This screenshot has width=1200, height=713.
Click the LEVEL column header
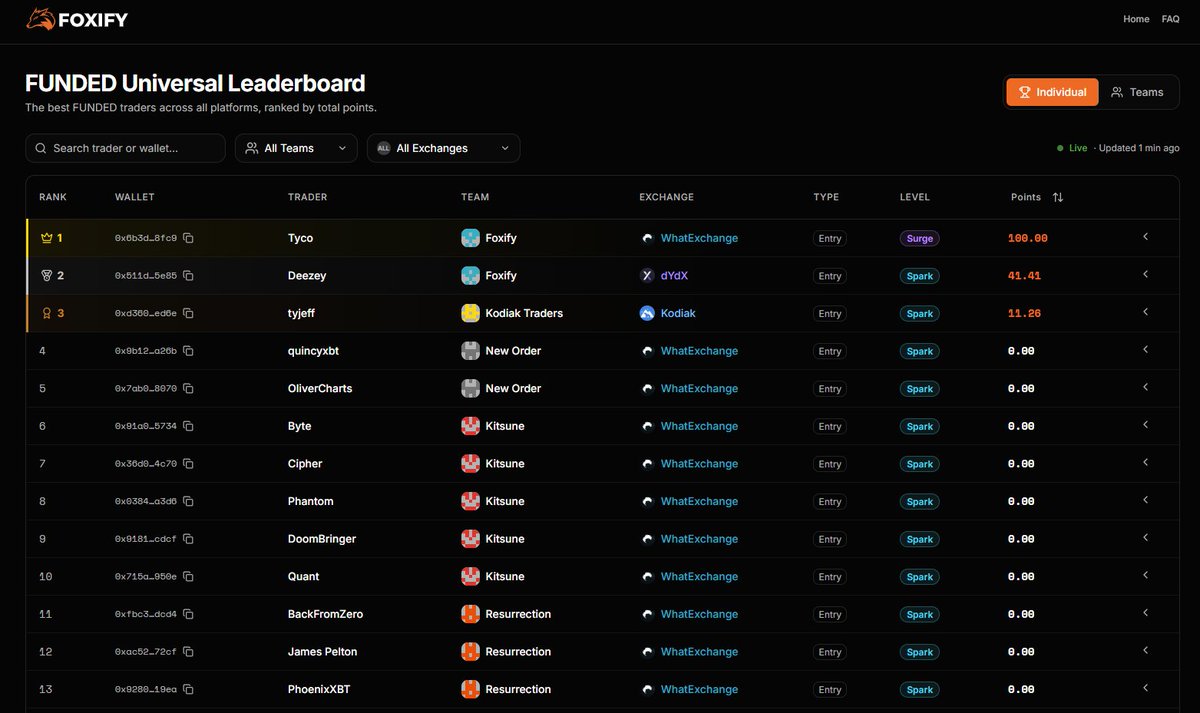click(x=915, y=197)
